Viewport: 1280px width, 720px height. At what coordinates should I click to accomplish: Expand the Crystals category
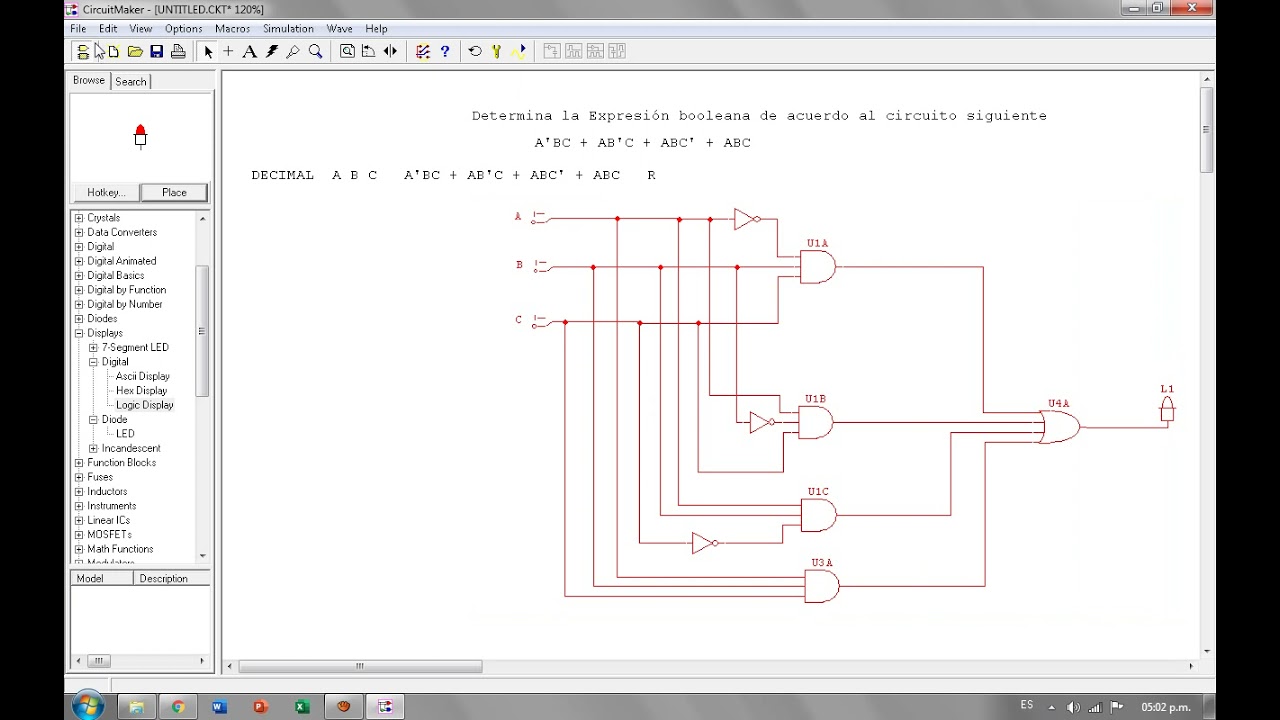79,218
